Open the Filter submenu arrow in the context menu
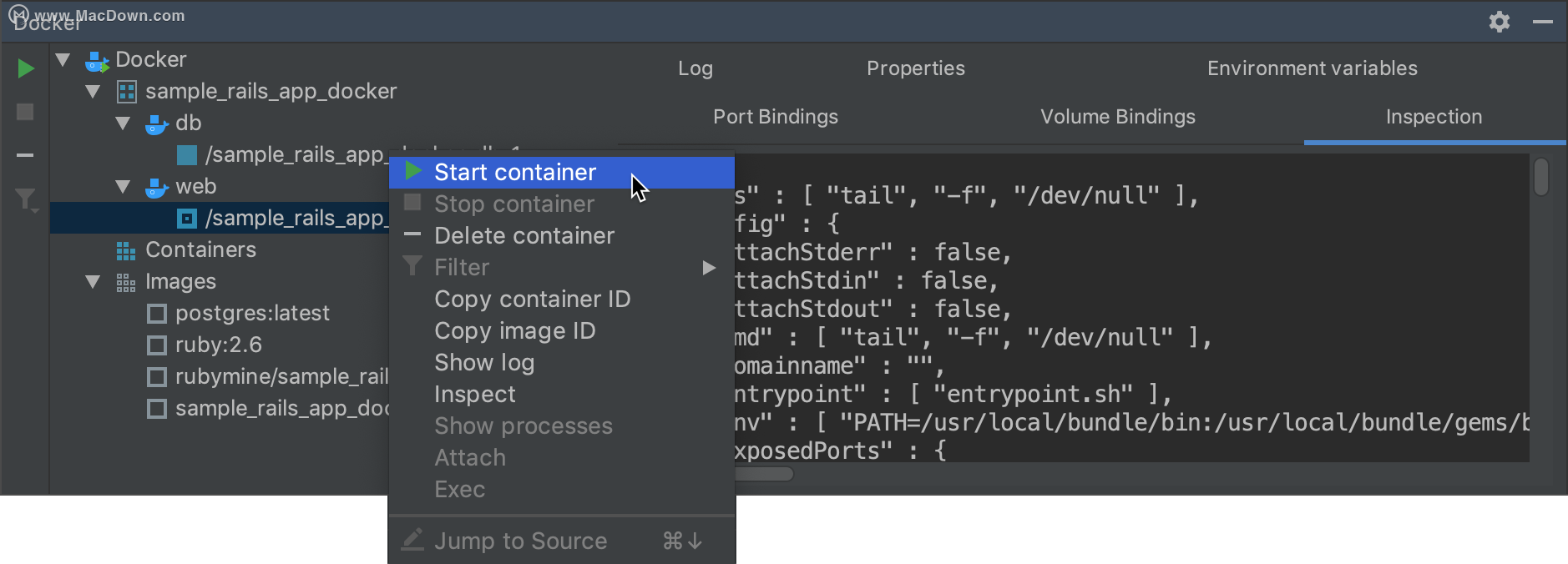1568x564 pixels. coord(709,268)
